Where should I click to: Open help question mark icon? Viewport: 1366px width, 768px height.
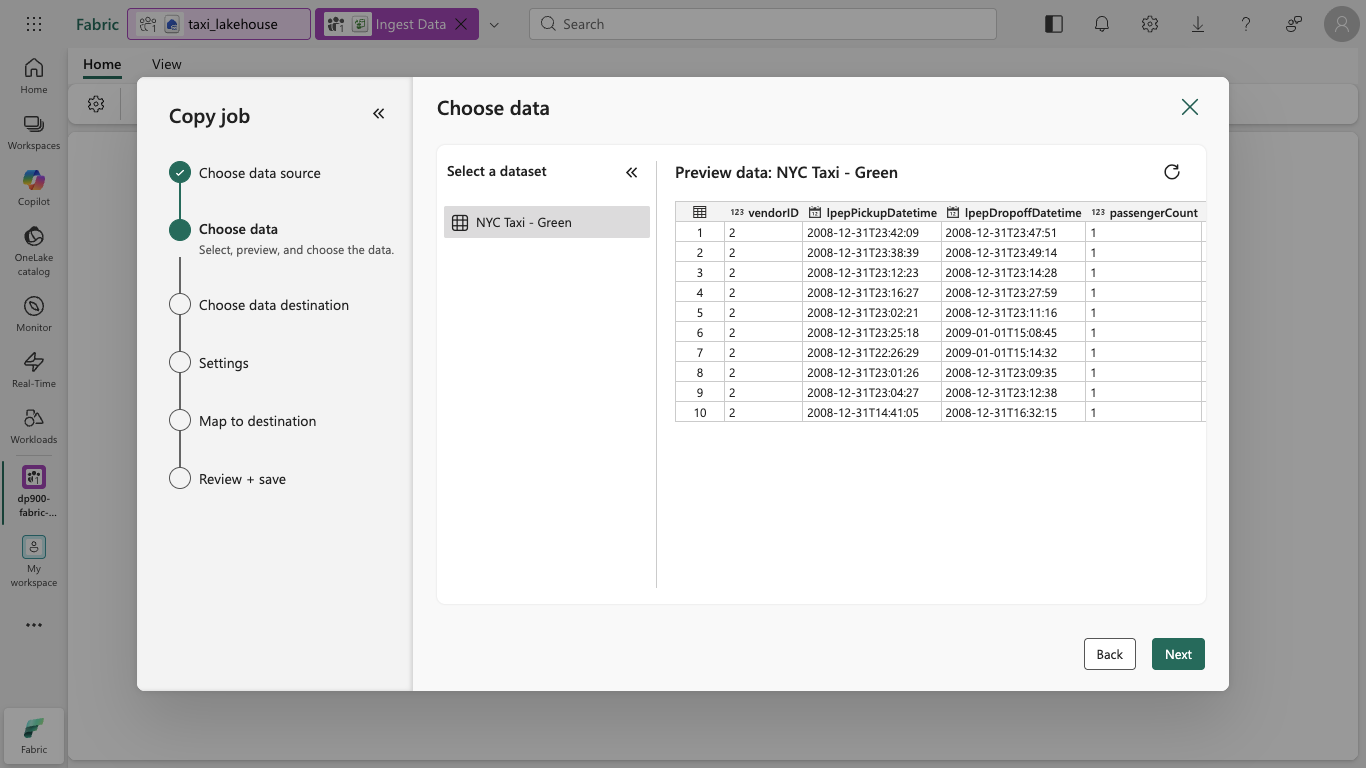point(1246,24)
